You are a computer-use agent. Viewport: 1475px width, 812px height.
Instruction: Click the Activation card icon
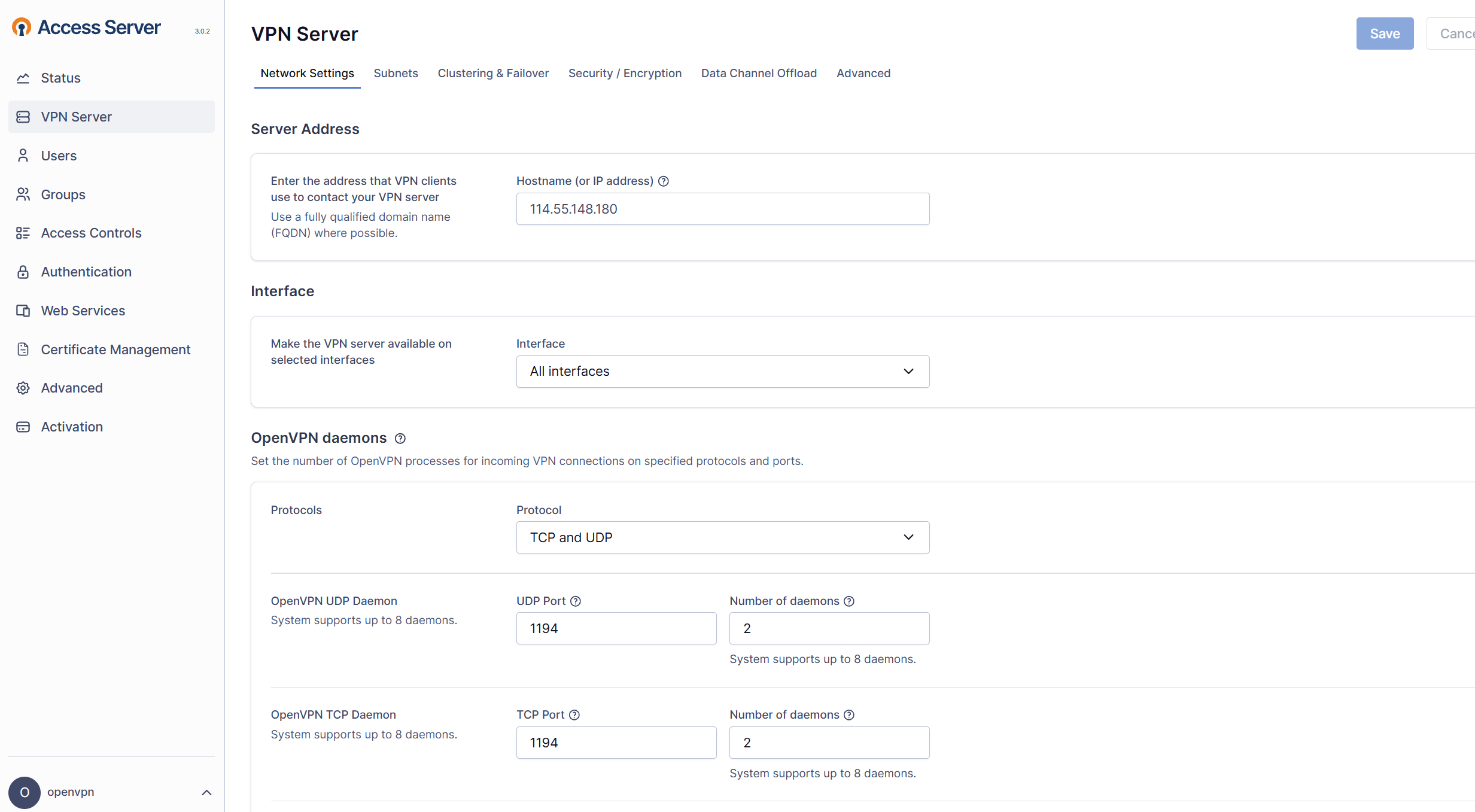(x=23, y=427)
